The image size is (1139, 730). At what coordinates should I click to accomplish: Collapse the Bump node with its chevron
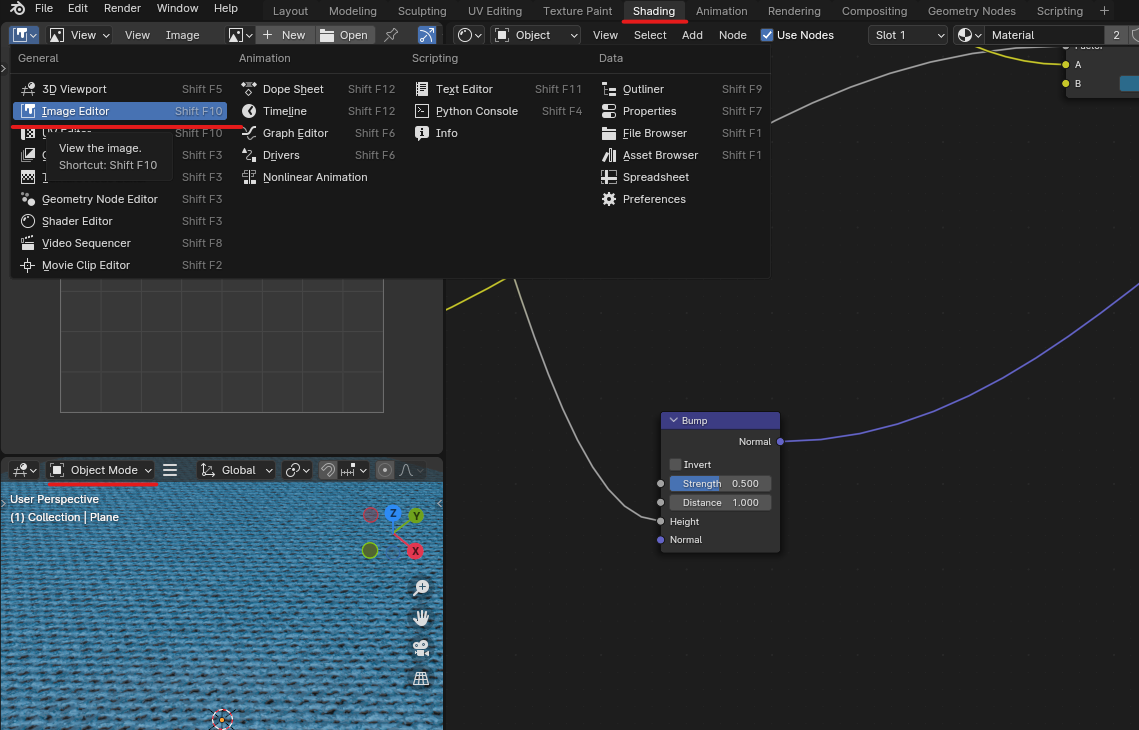[673, 421]
